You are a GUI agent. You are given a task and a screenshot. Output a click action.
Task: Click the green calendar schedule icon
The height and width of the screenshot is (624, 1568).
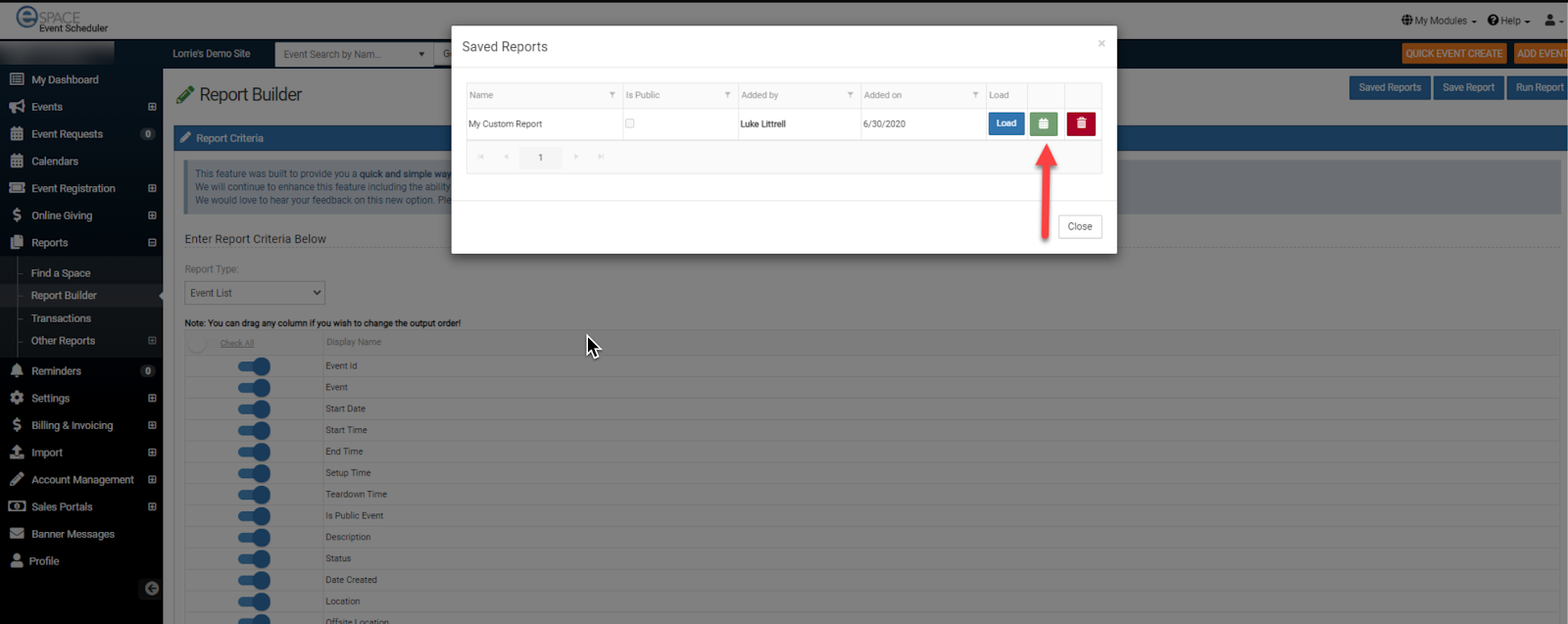(1044, 123)
